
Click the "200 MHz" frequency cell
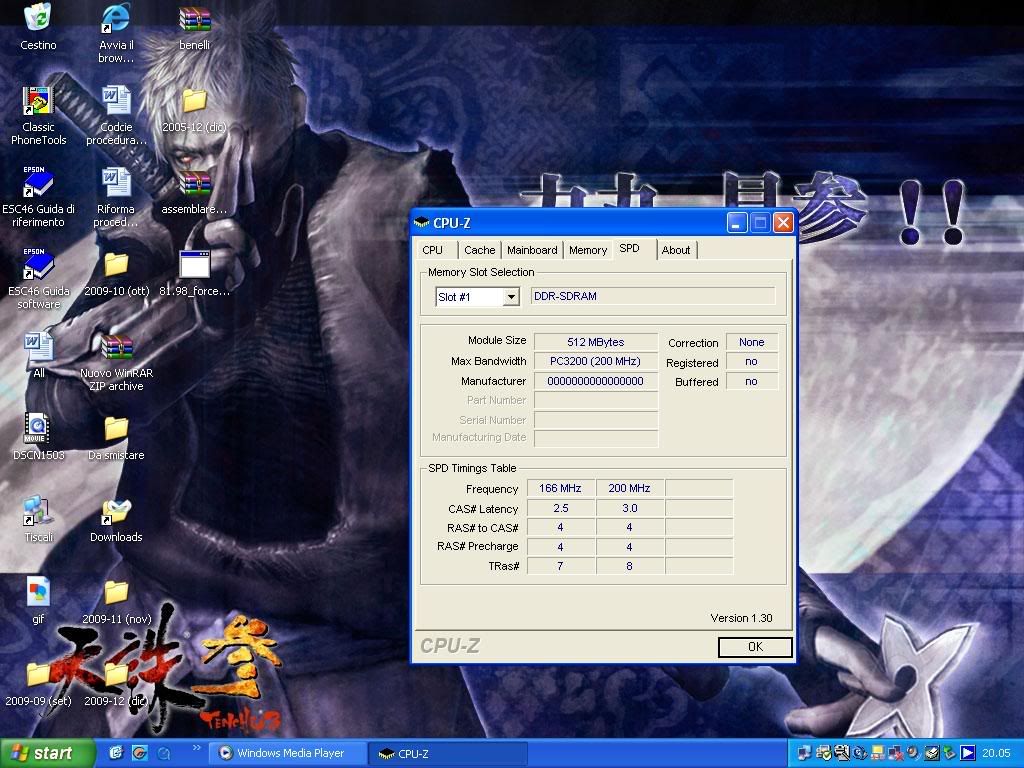(630, 488)
